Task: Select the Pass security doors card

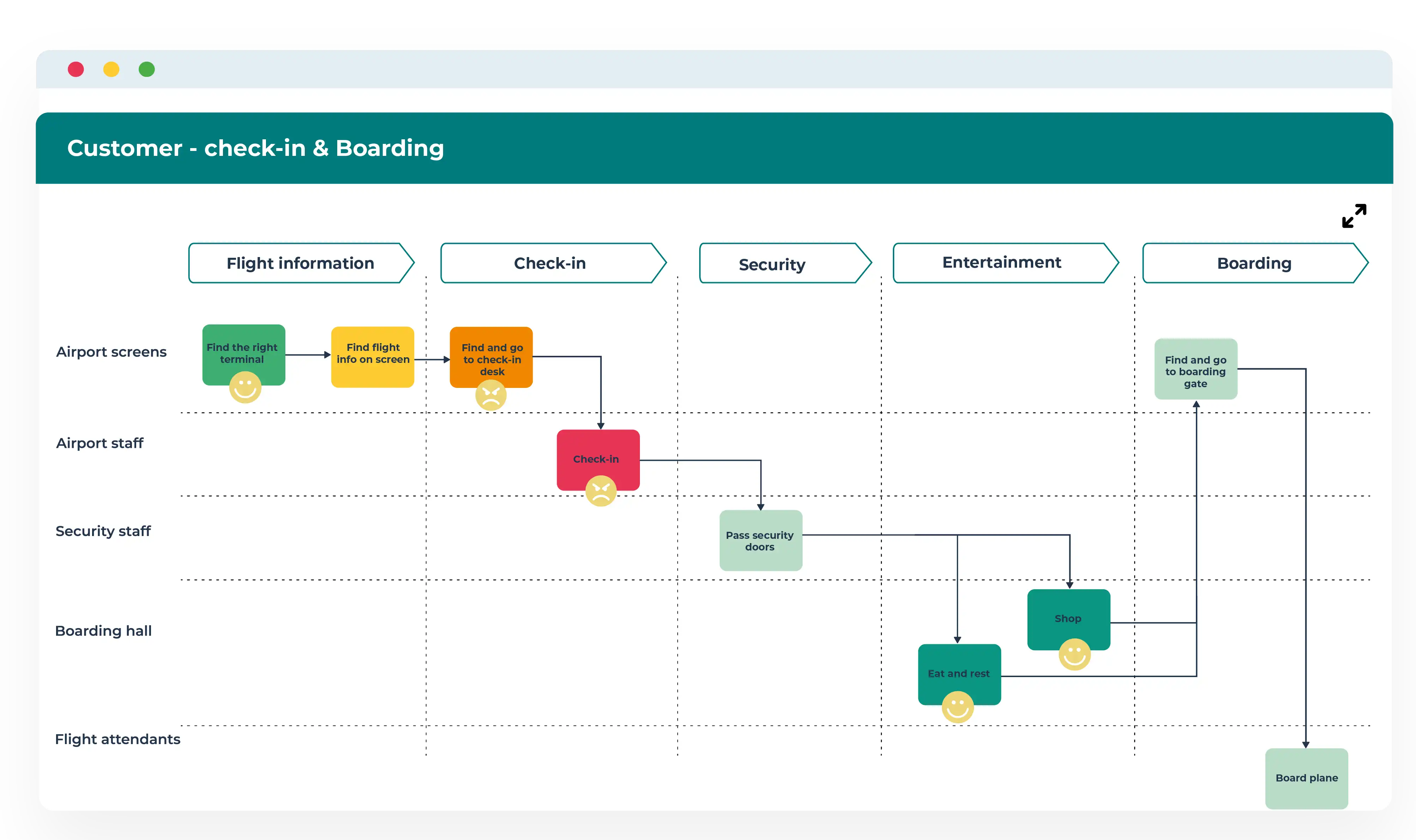Action: pos(760,541)
